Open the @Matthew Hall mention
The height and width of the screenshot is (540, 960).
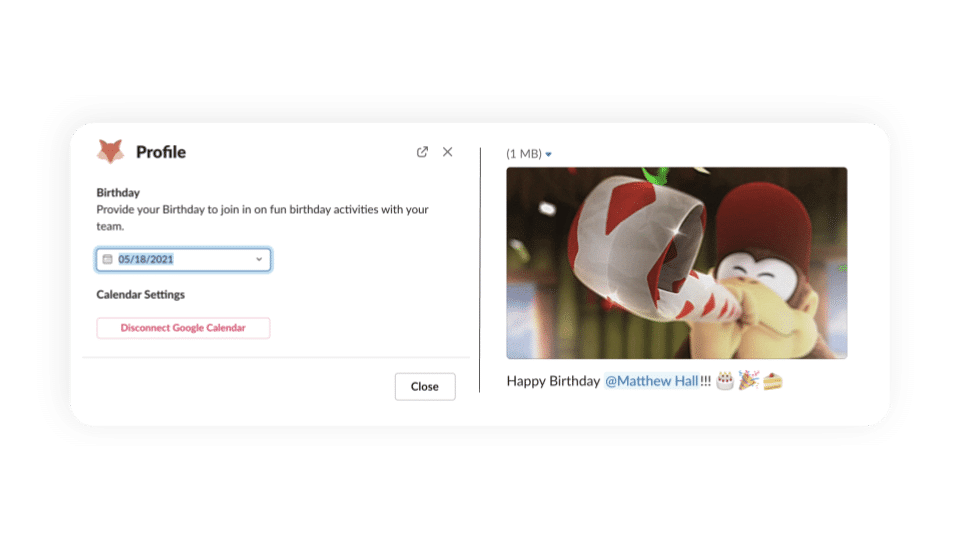[x=651, y=381]
